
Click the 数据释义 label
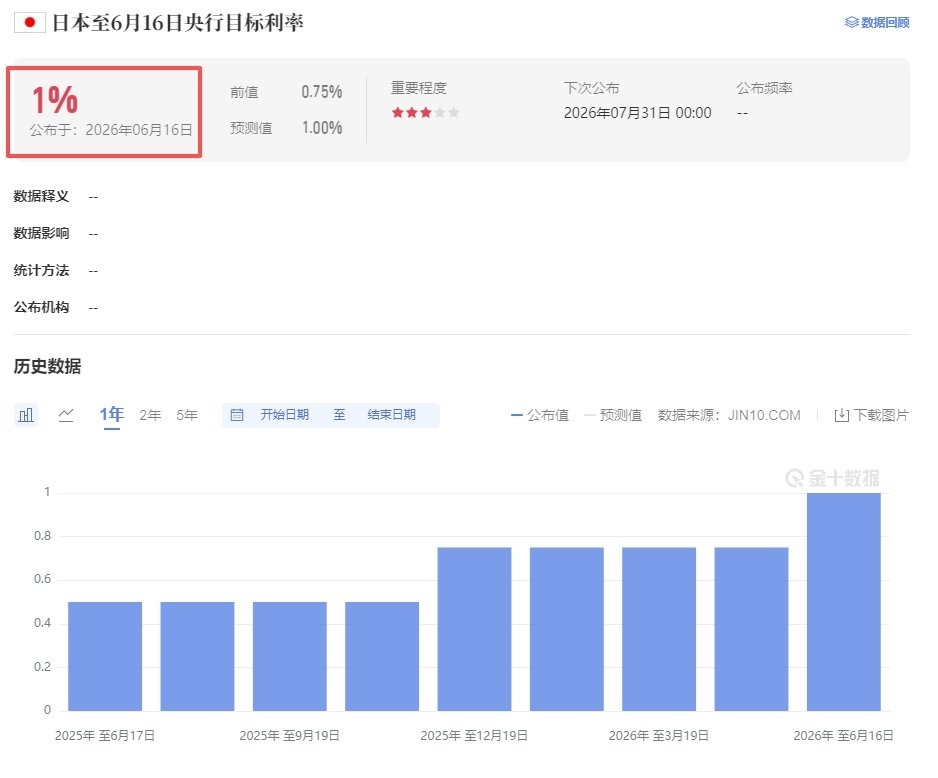pyautogui.click(x=41, y=196)
